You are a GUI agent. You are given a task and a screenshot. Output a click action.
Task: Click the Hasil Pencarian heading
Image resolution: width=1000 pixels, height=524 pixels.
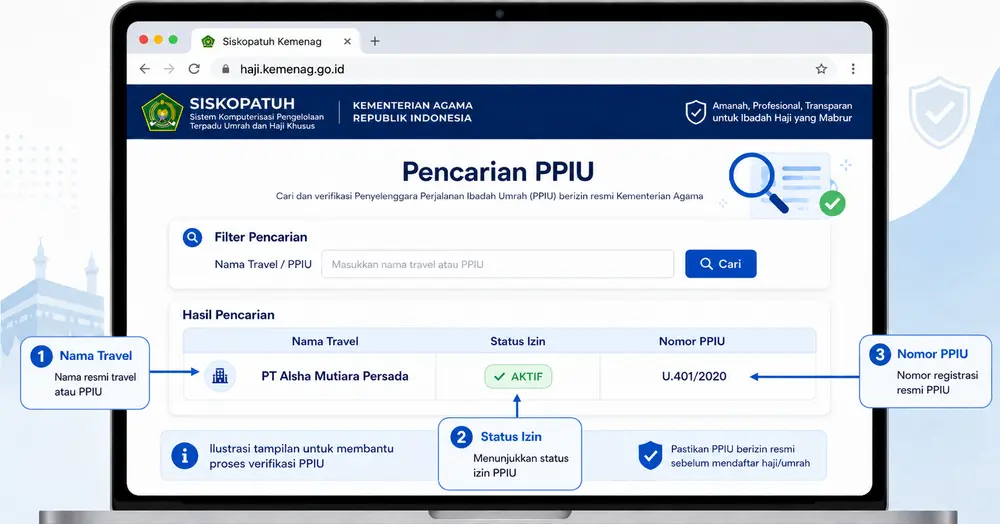[228, 315]
